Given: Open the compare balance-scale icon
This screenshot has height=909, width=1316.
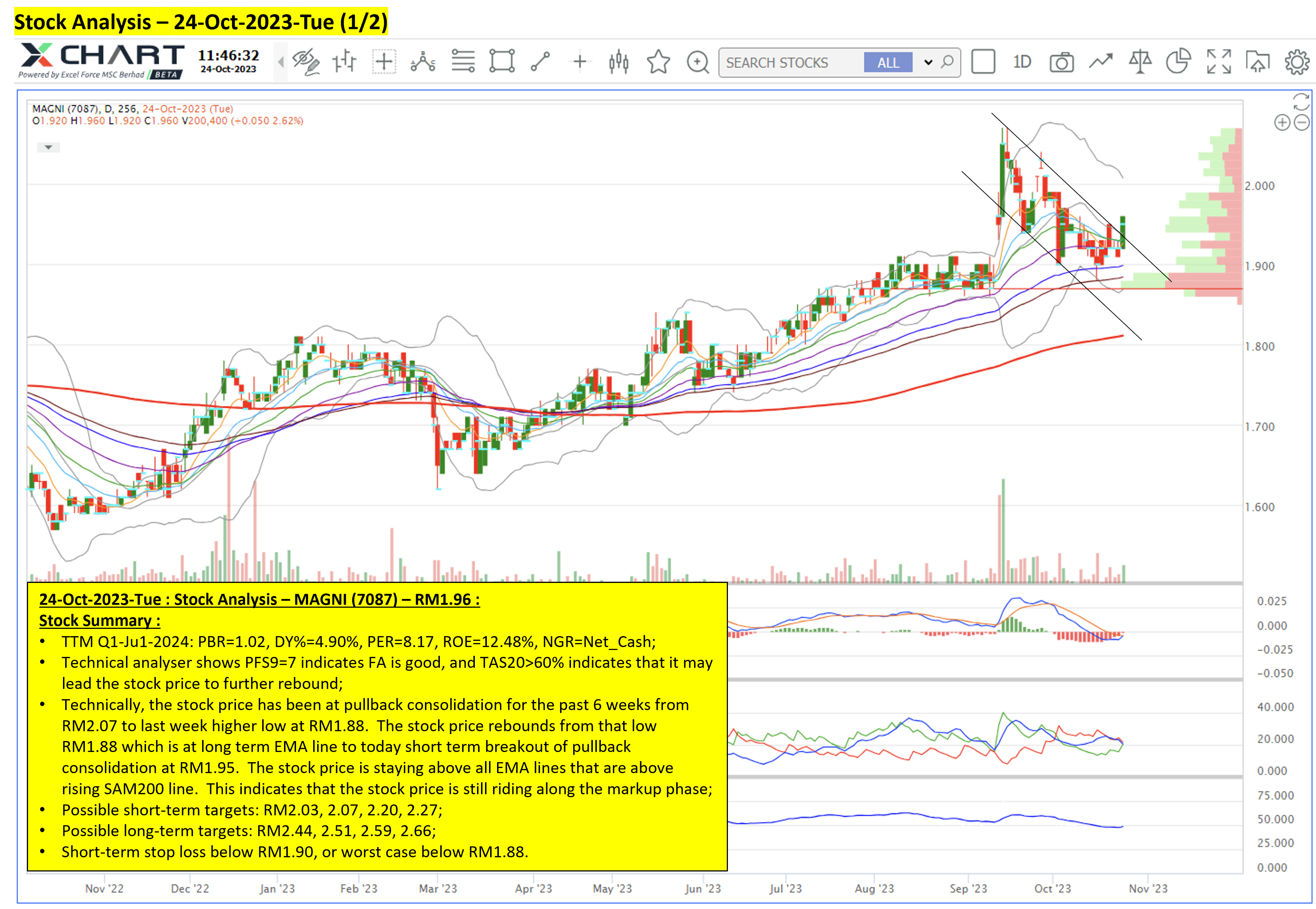Looking at the screenshot, I should click(1140, 62).
